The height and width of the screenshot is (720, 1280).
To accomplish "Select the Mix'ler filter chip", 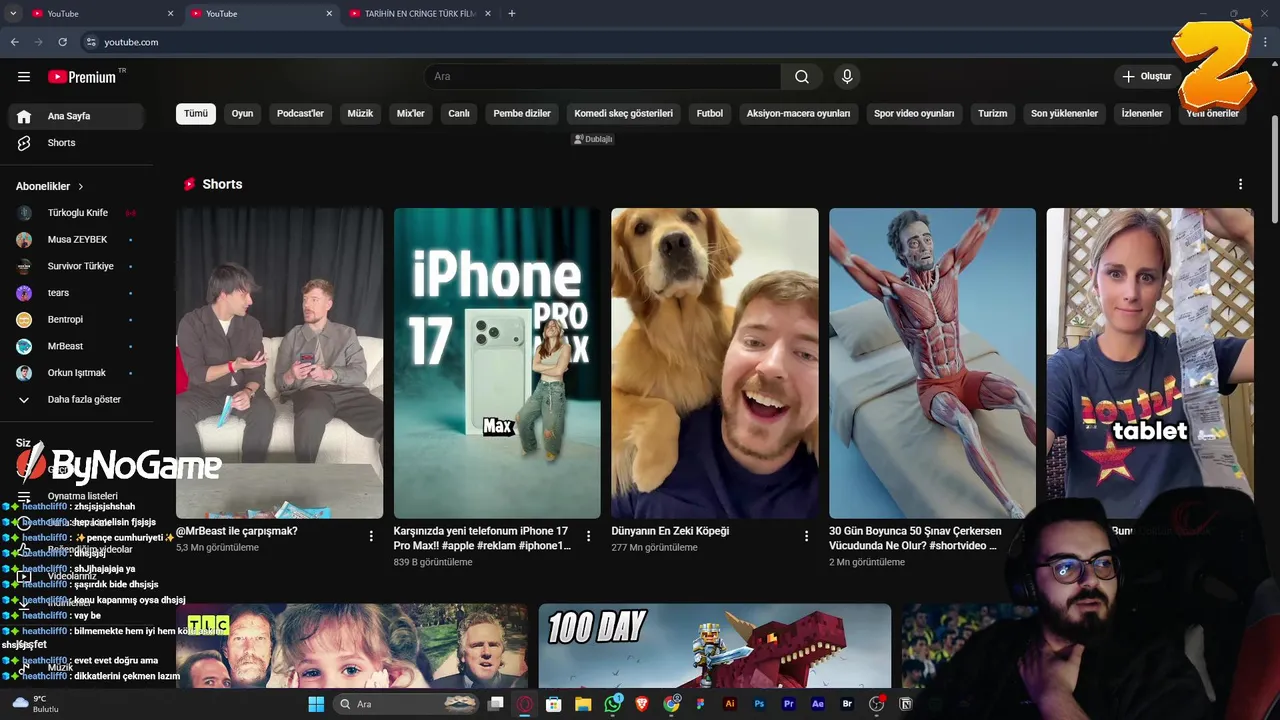I will pyautogui.click(x=411, y=114).
